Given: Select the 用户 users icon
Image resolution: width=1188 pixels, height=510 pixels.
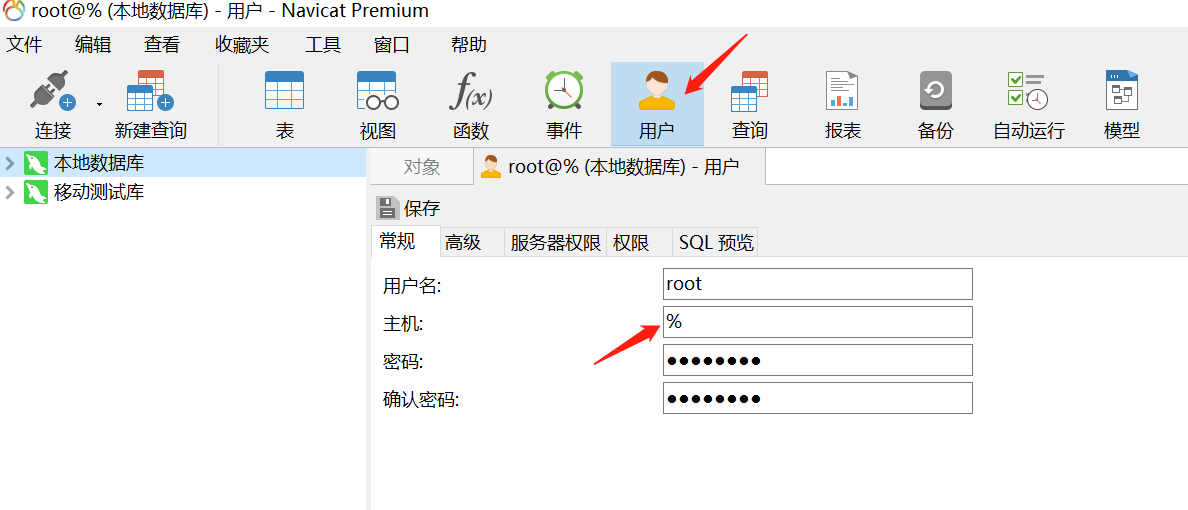Looking at the screenshot, I should (x=657, y=105).
